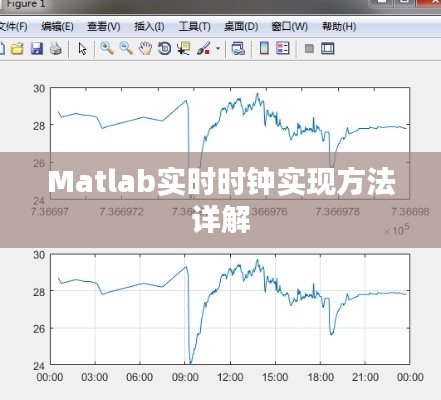
Task: Activate the Zoom Out magnifier tool
Action: tap(126, 49)
